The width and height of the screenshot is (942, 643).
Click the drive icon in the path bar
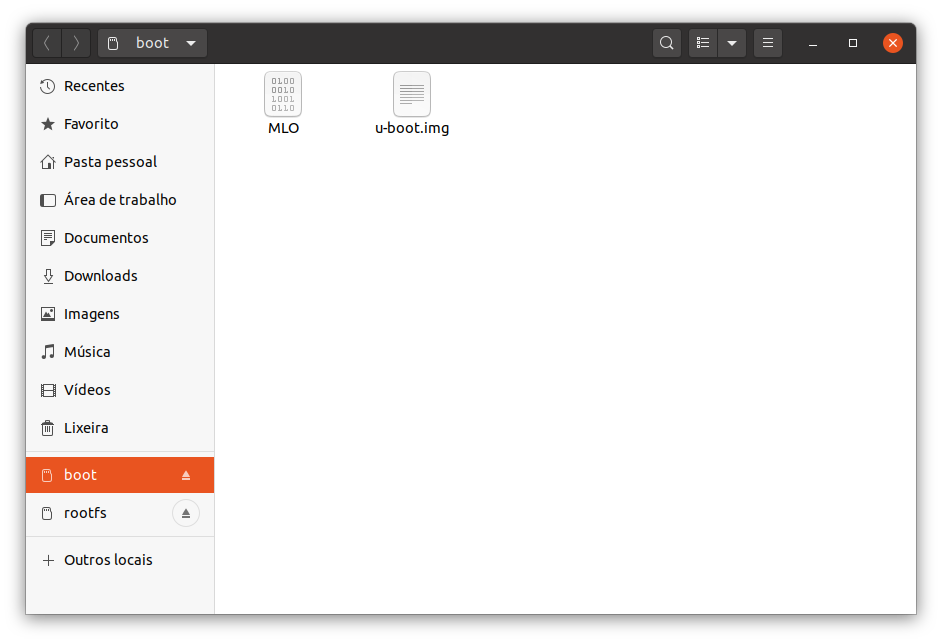pos(113,43)
